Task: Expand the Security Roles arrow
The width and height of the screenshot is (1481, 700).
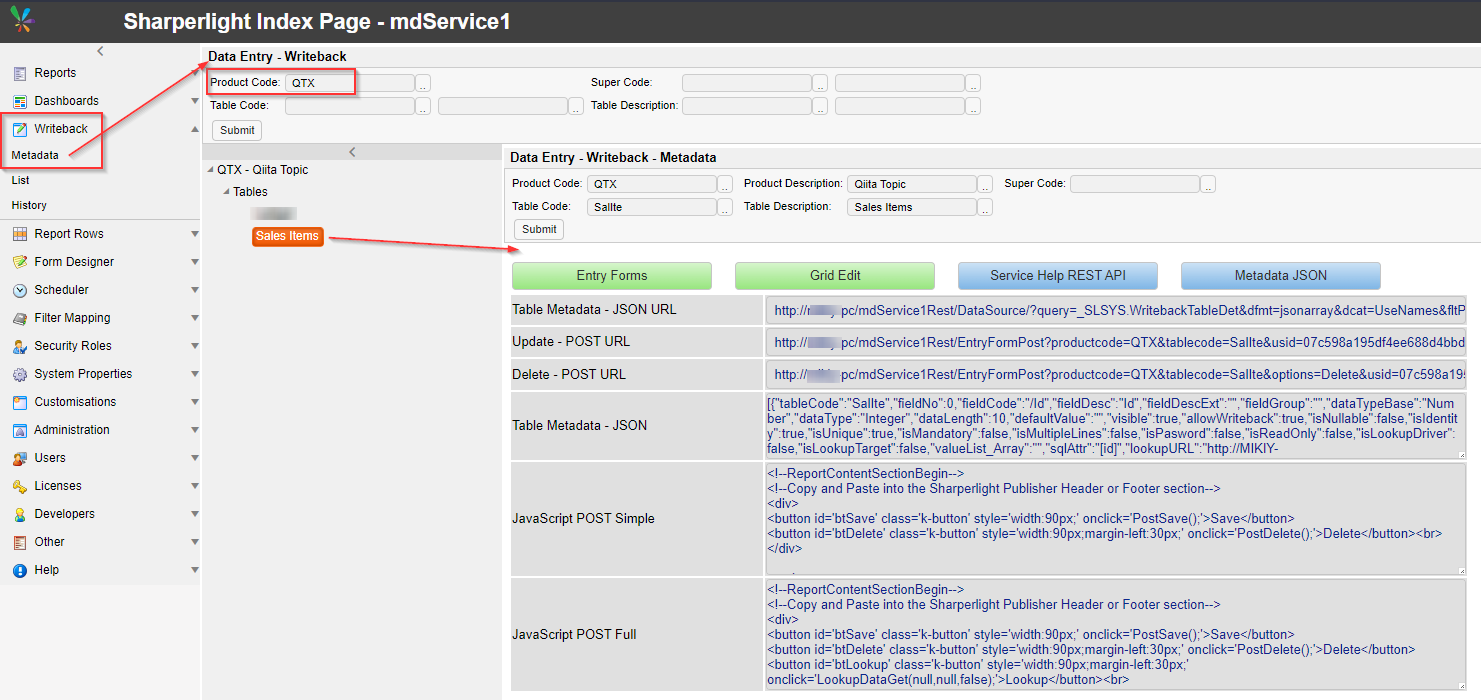Action: [194, 346]
